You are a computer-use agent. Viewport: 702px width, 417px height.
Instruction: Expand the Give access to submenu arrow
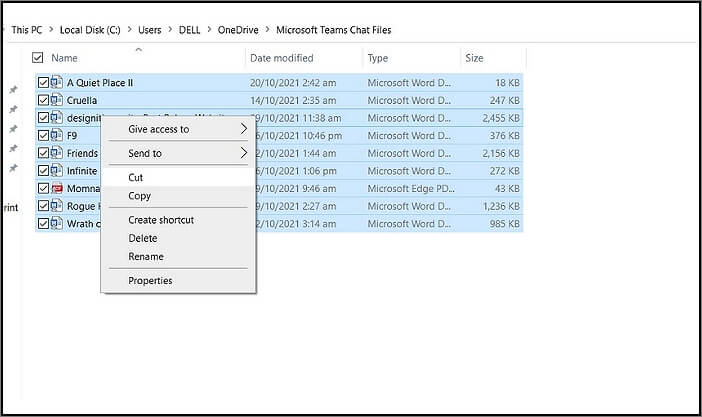(243, 129)
